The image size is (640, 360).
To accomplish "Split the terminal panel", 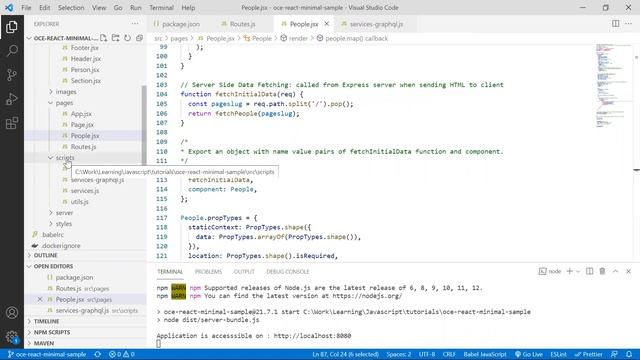I will click(589, 271).
